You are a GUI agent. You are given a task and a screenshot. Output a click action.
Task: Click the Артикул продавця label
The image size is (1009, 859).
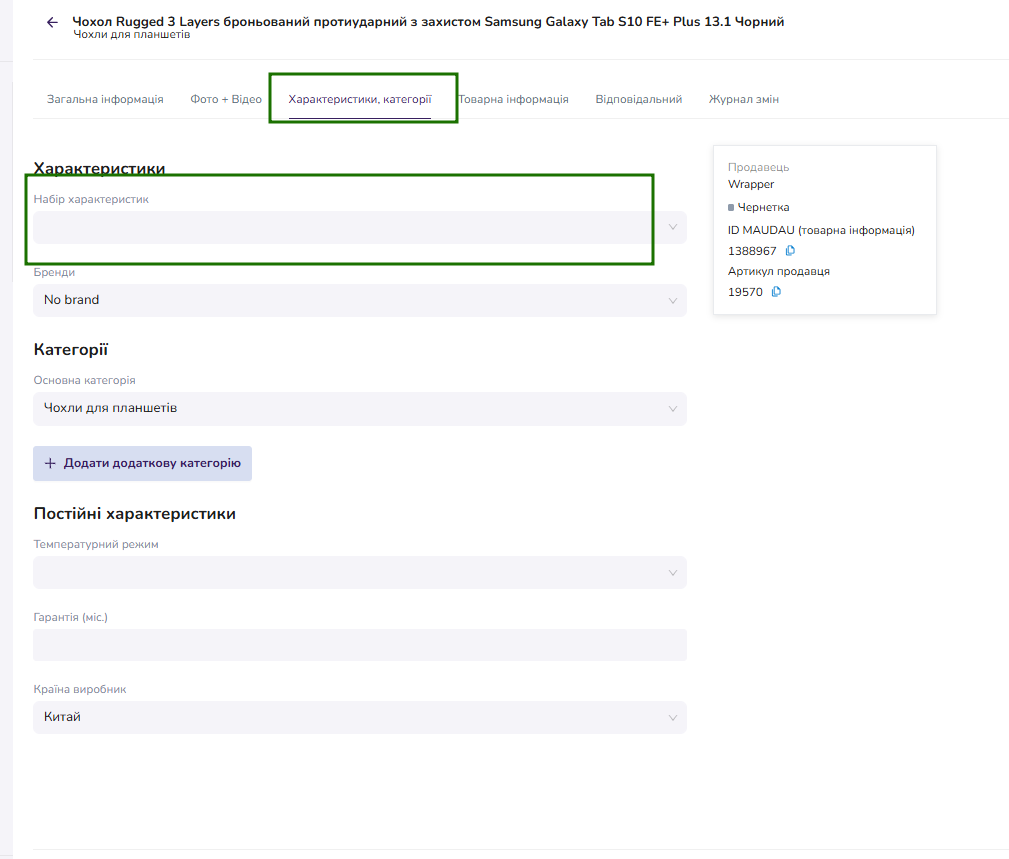[779, 272]
